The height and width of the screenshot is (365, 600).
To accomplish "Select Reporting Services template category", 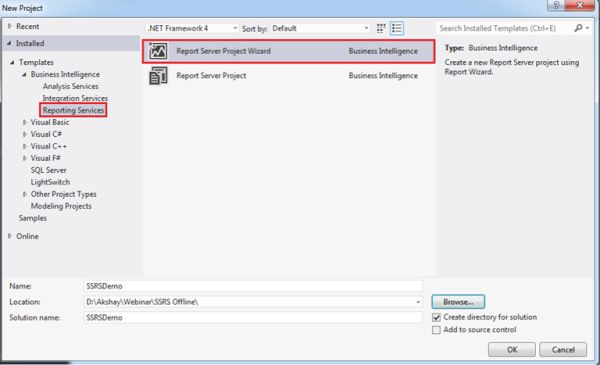I will pyautogui.click(x=73, y=110).
